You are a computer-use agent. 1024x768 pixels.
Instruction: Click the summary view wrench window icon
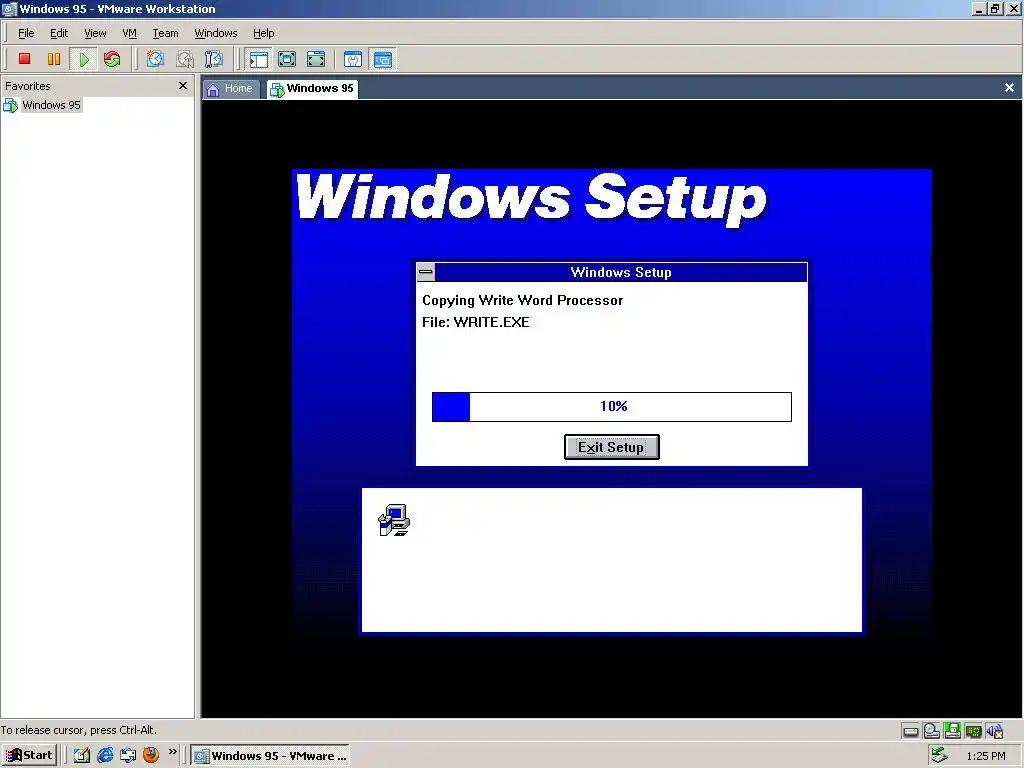coord(353,59)
